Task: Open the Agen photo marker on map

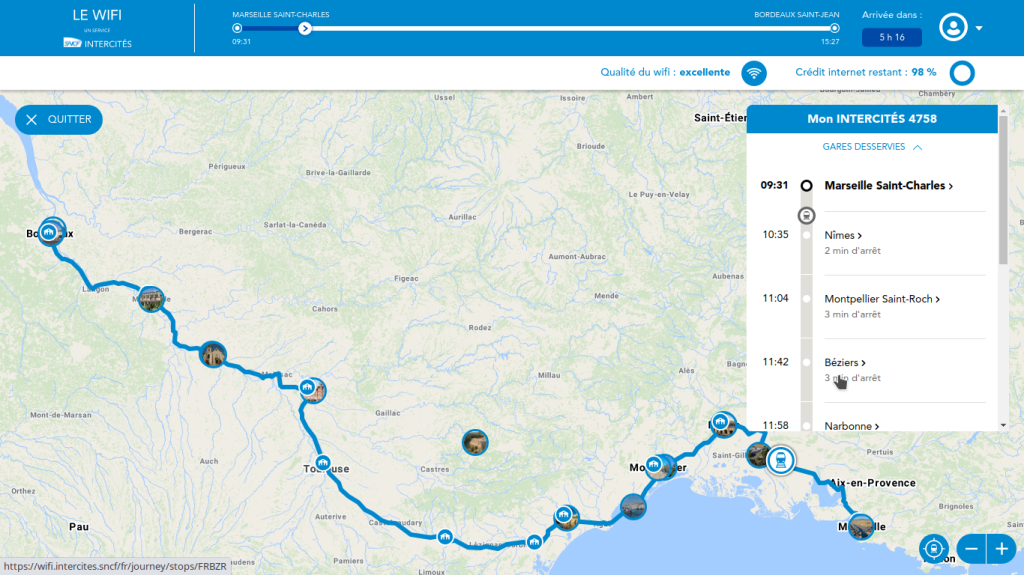Action: tap(213, 355)
